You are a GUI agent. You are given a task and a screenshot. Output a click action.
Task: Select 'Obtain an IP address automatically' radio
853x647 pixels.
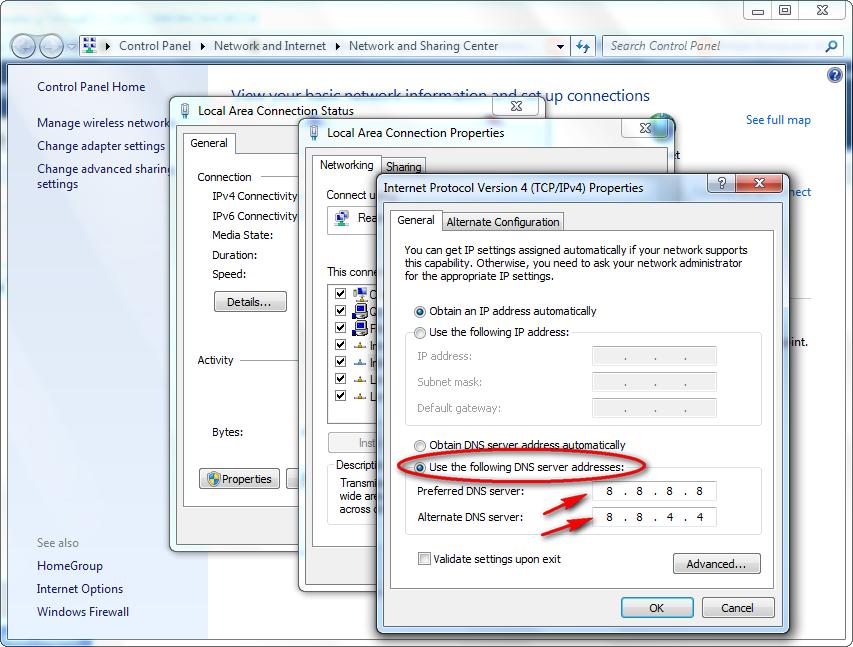[x=419, y=312]
